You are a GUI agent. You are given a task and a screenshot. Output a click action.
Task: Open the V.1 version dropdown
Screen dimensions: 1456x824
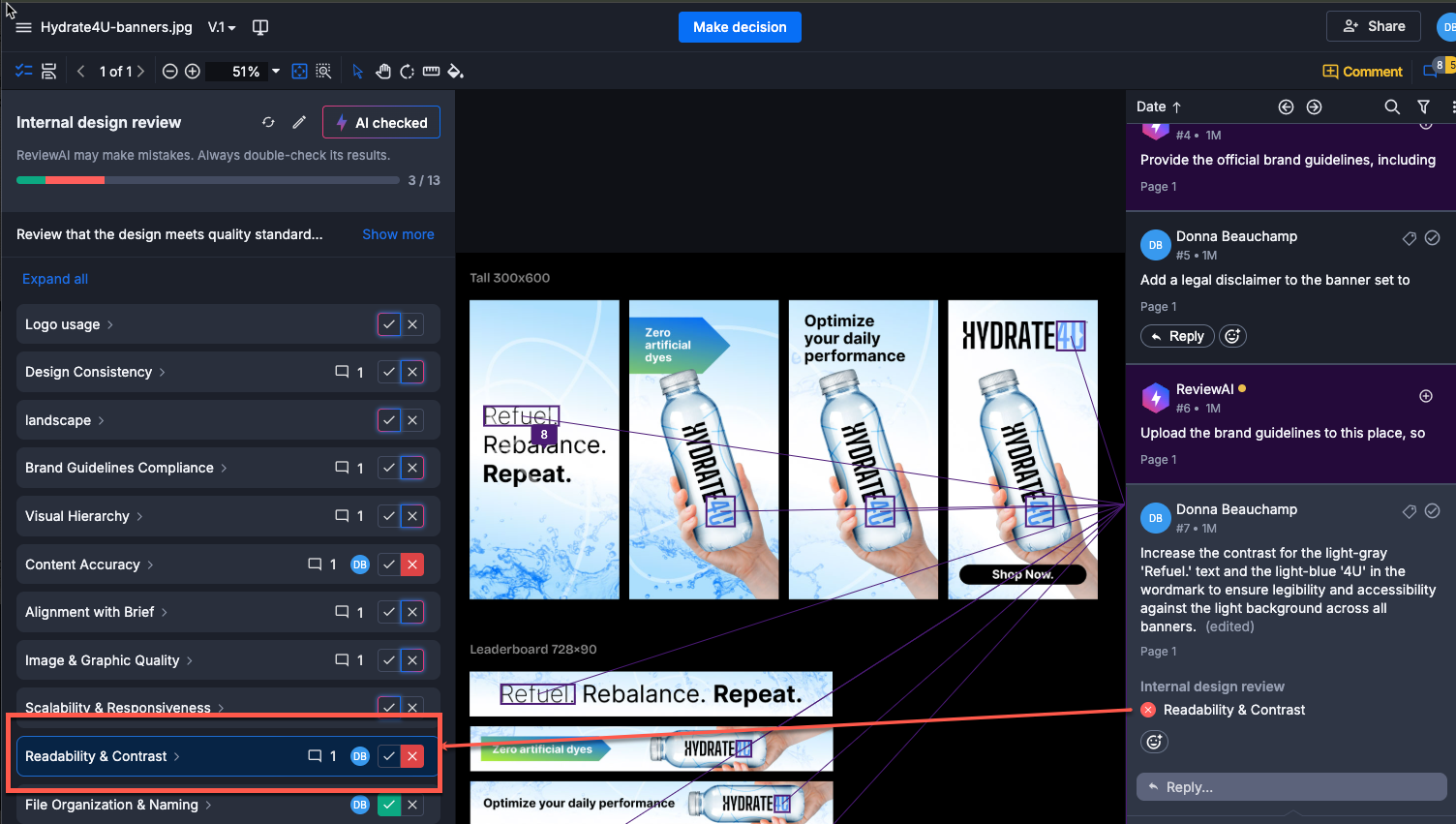click(x=222, y=27)
